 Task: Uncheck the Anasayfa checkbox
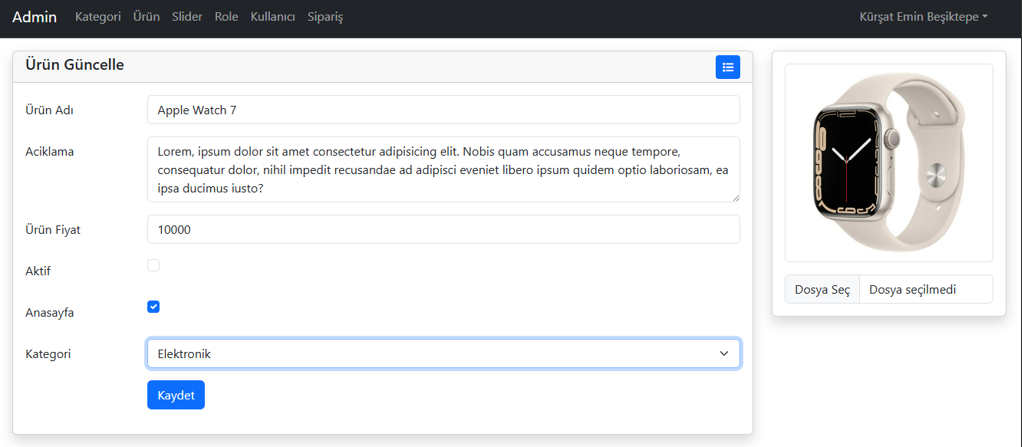(153, 306)
